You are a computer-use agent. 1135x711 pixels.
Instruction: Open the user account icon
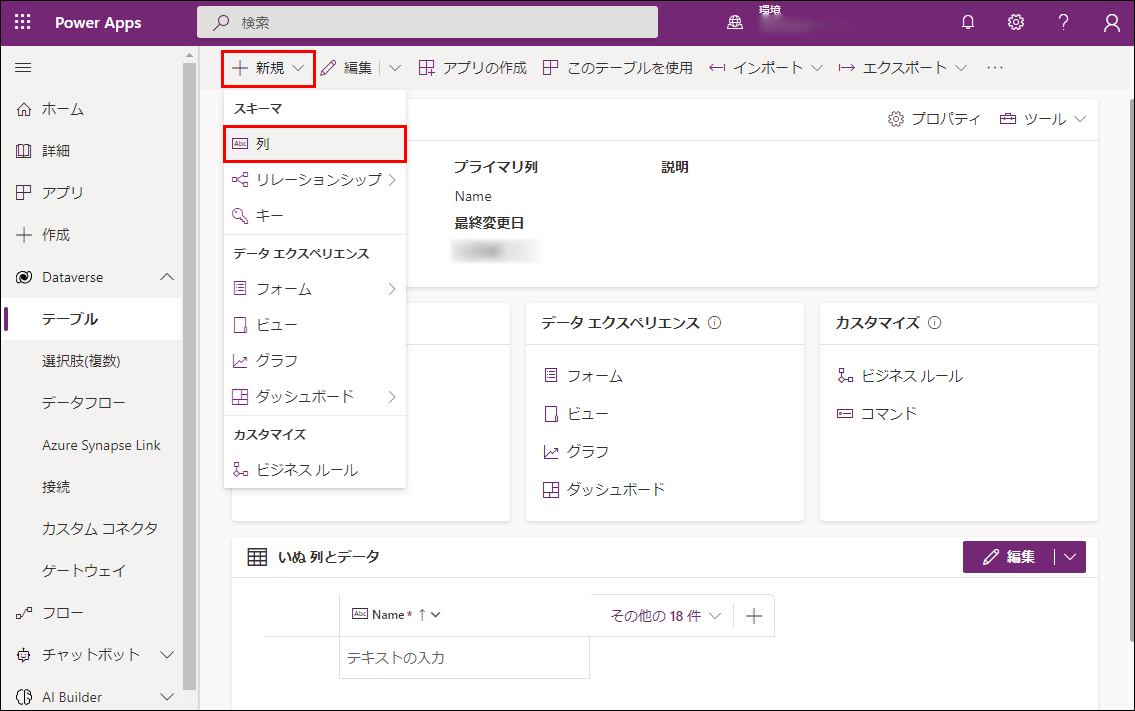1112,22
